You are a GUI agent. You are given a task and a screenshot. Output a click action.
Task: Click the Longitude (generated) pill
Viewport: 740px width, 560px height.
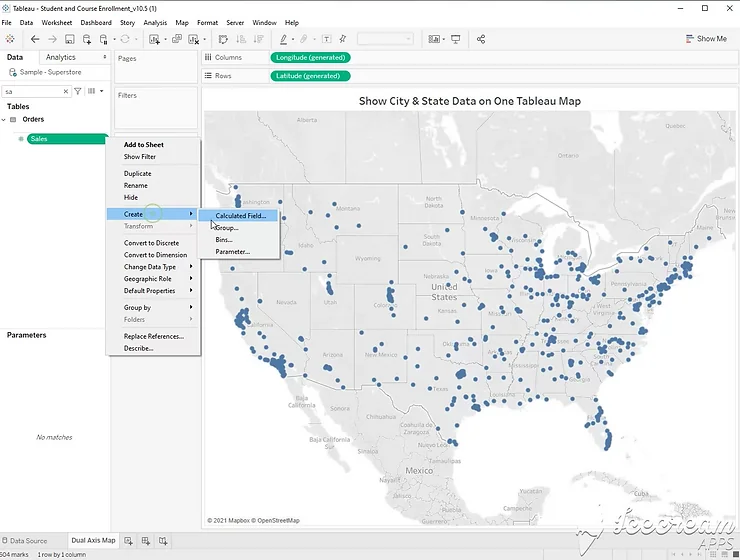pos(311,58)
